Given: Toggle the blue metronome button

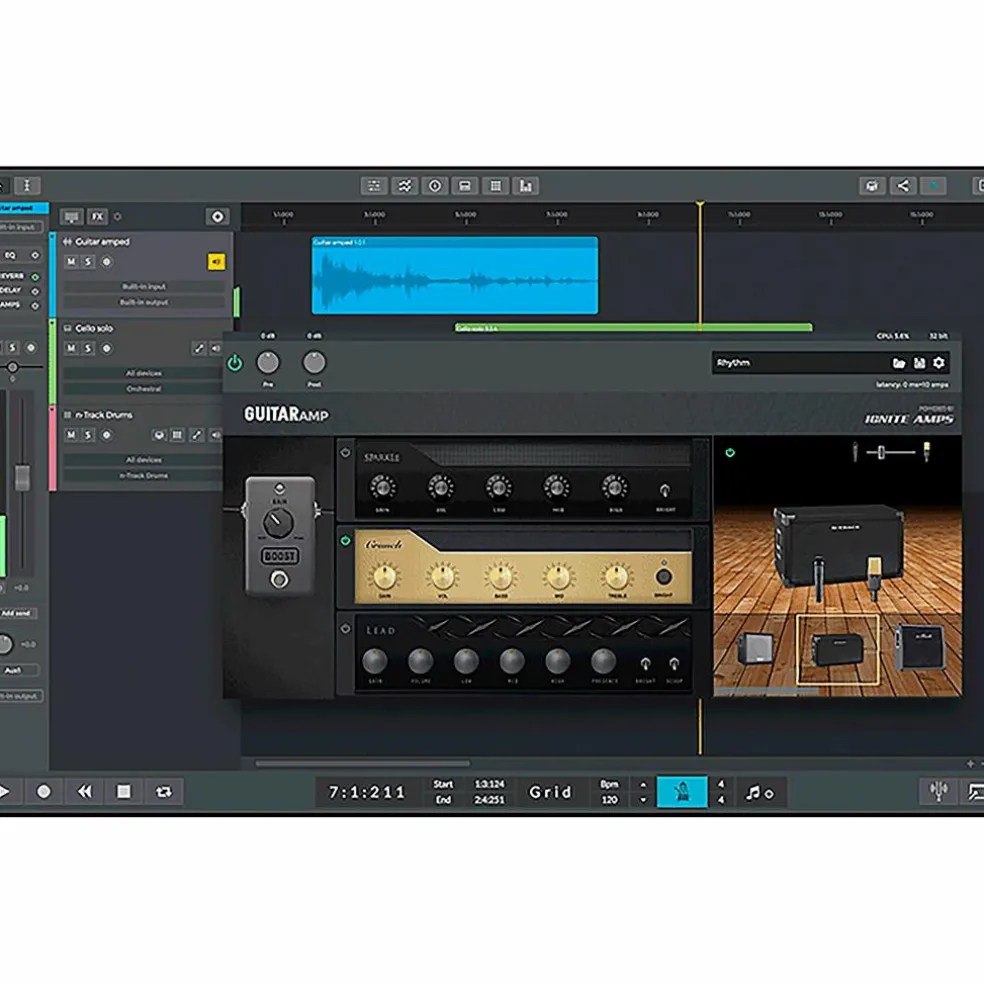Looking at the screenshot, I should click(682, 792).
